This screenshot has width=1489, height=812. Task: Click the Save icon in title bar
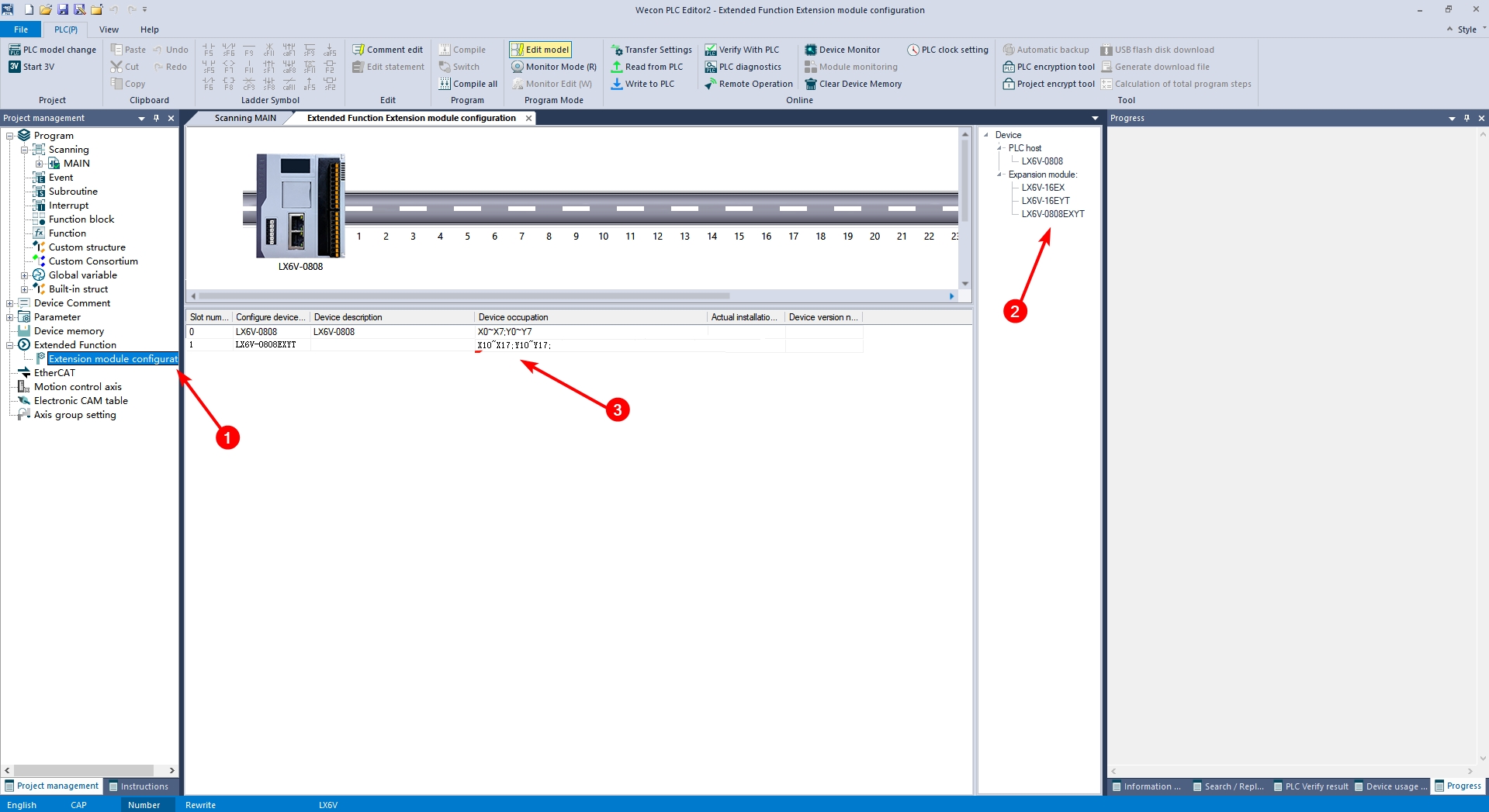coord(63,9)
